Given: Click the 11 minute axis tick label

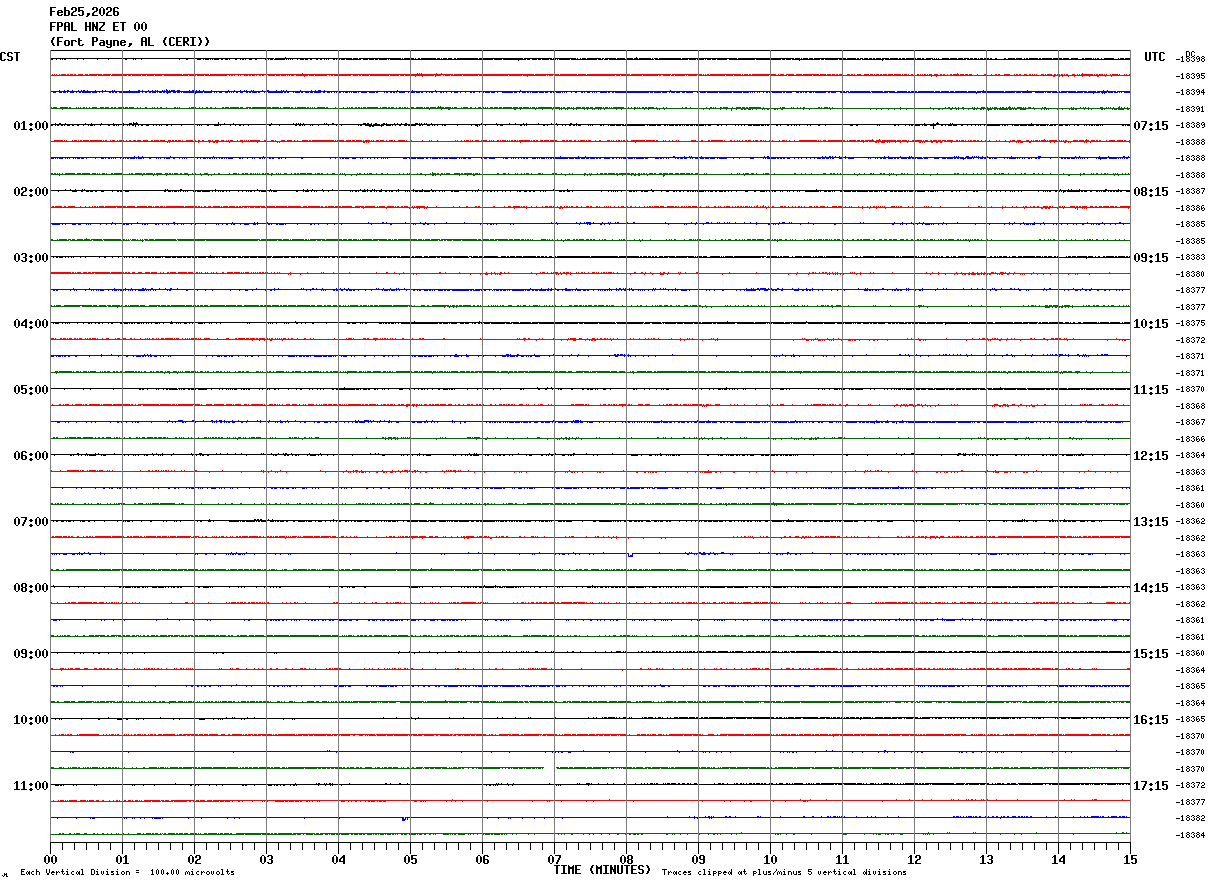Looking at the screenshot, I should tap(842, 859).
